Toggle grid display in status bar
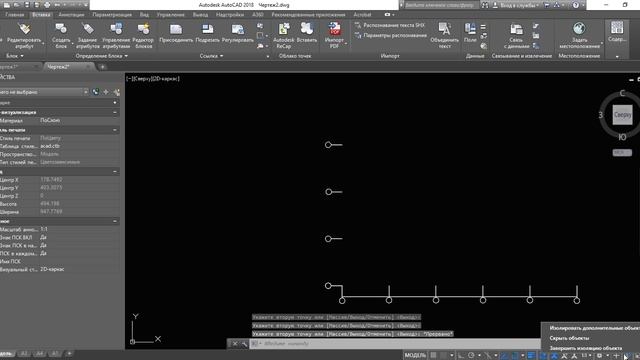Image resolution: width=640 pixels, height=360 pixels. click(433, 356)
